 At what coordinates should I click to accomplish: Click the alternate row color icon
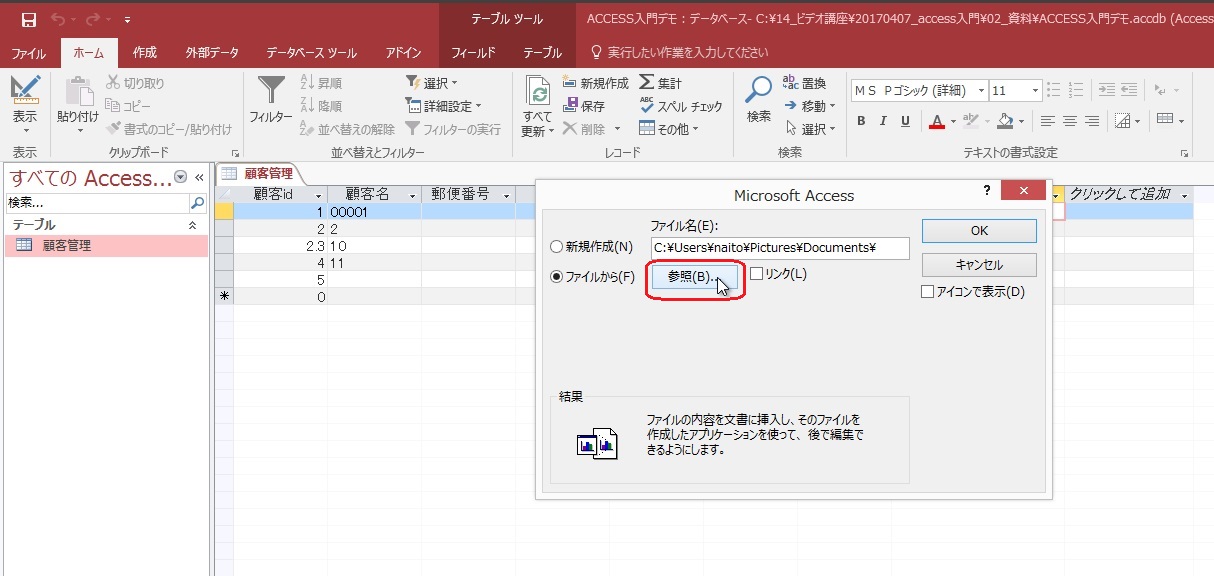pyautogui.click(x=1164, y=120)
